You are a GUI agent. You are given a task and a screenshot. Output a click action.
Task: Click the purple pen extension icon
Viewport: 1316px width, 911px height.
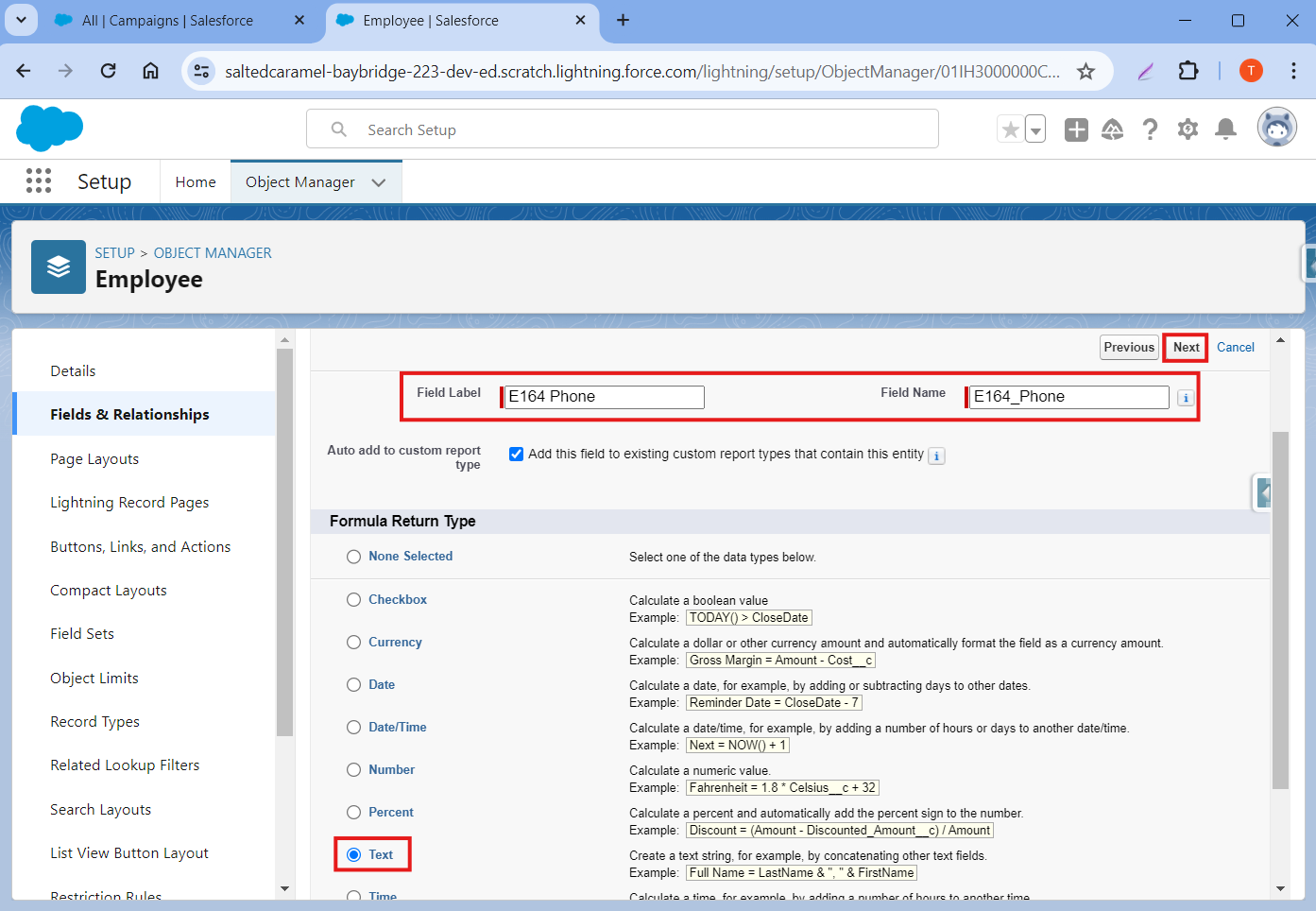(1146, 71)
